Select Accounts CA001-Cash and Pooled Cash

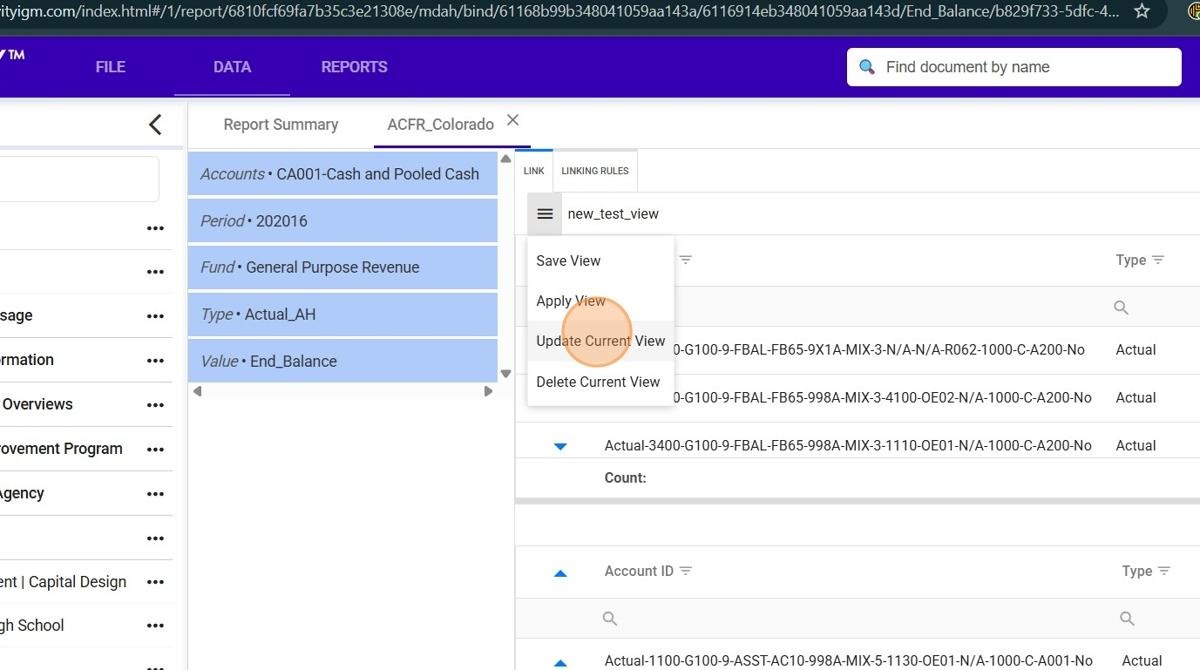point(342,174)
